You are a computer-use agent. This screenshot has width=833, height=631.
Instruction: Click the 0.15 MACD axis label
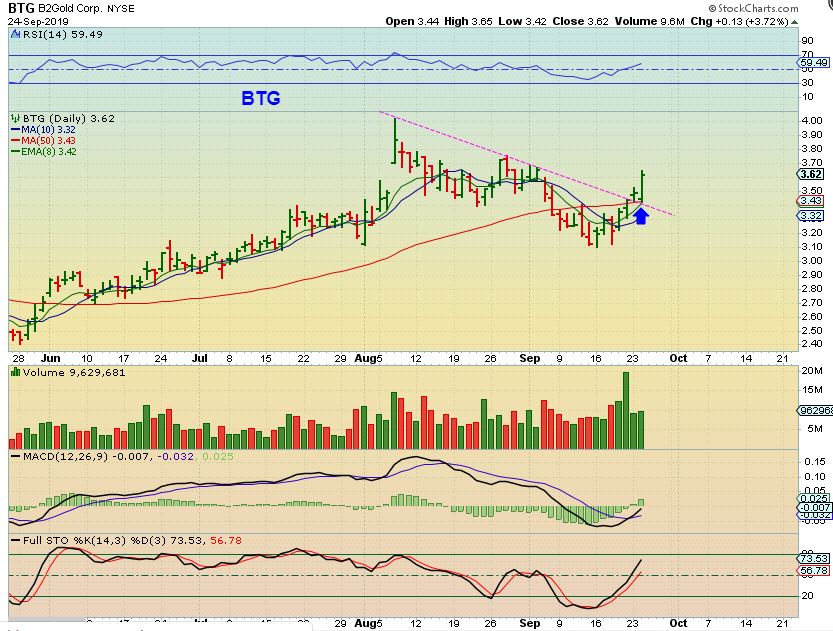click(x=814, y=463)
